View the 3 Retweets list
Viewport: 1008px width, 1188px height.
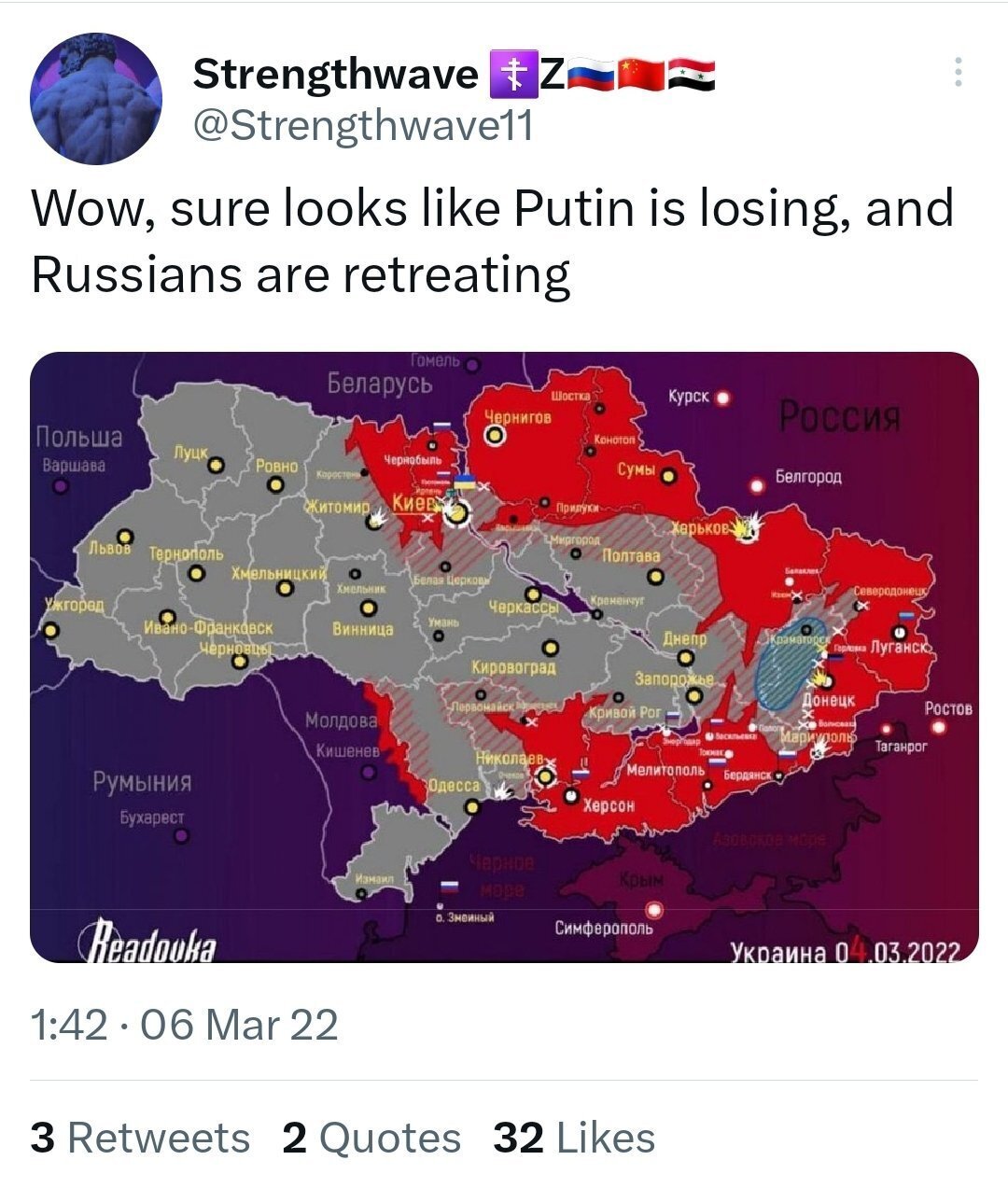(141, 1139)
